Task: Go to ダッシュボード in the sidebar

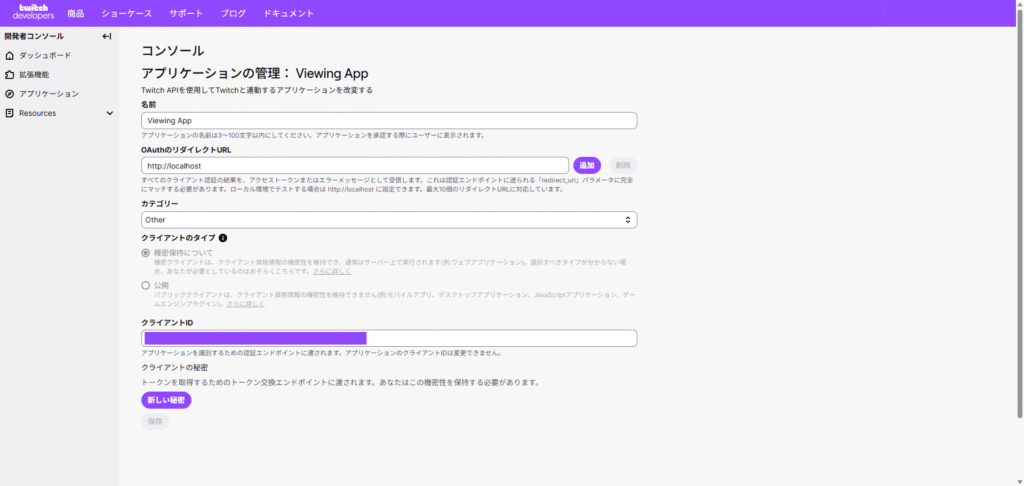Action: coord(45,56)
